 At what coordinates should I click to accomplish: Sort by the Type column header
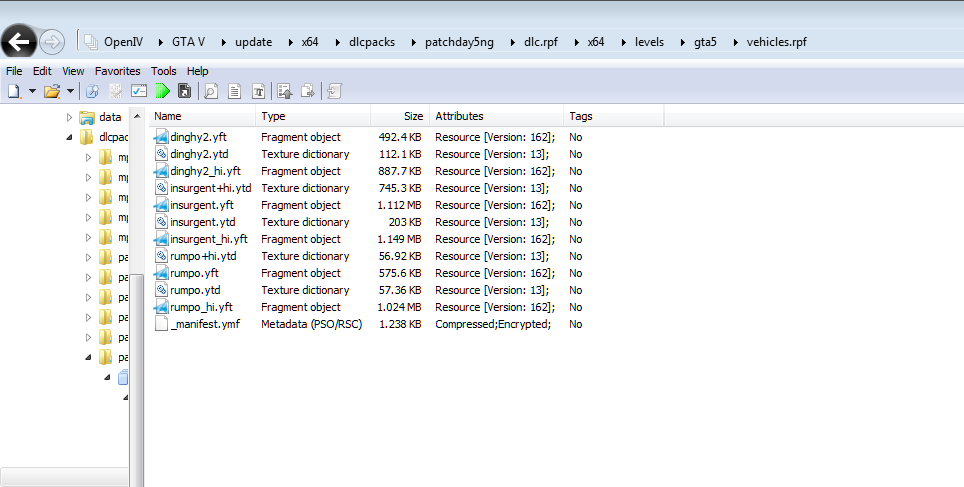(x=313, y=116)
